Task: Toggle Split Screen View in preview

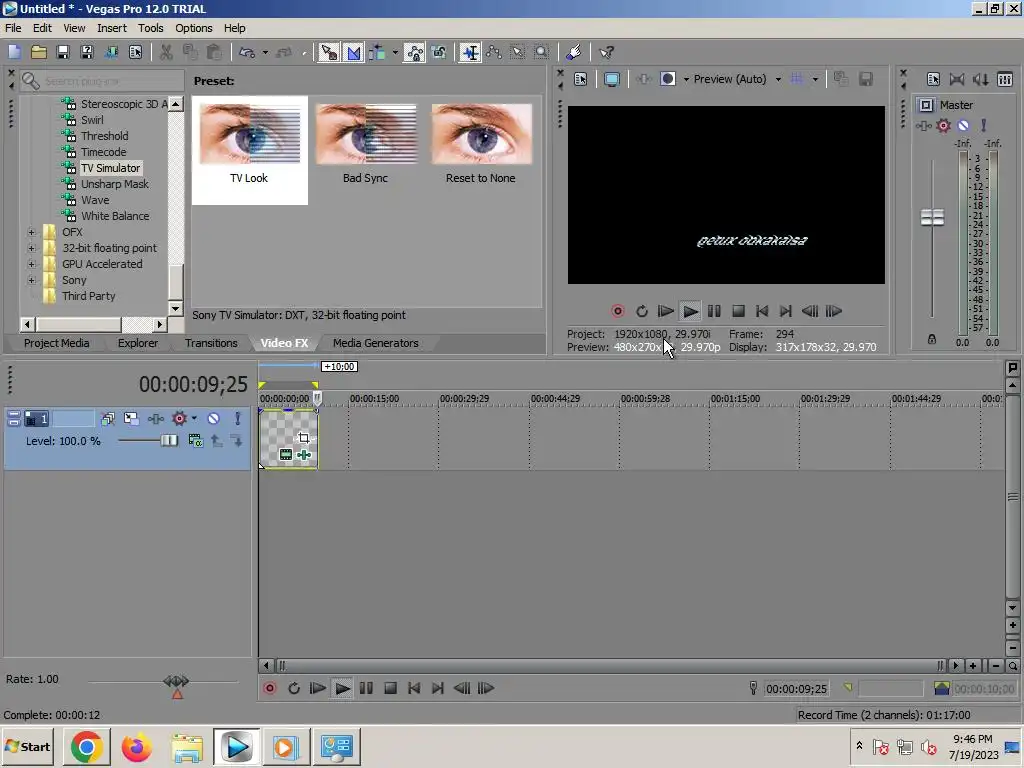Action: (667, 79)
